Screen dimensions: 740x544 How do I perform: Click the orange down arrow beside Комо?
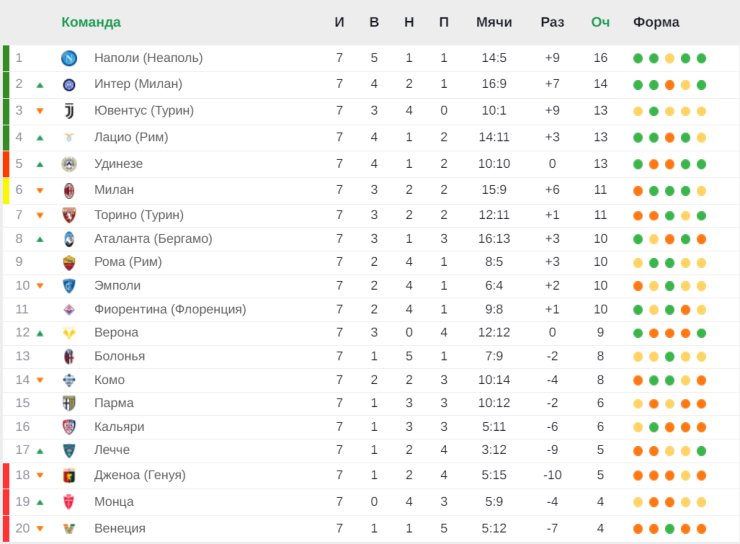pos(40,380)
